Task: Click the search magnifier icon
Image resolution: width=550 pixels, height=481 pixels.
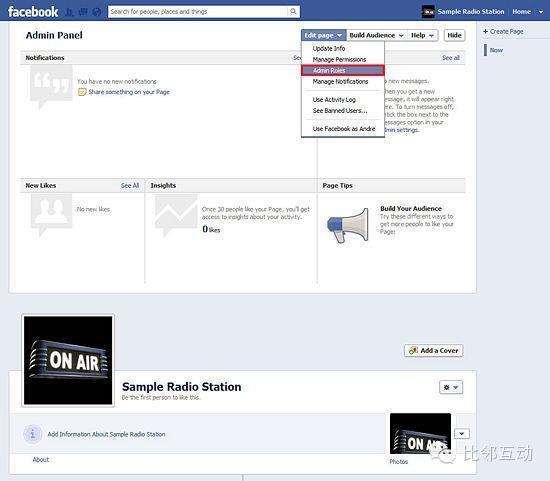Action: click(293, 12)
